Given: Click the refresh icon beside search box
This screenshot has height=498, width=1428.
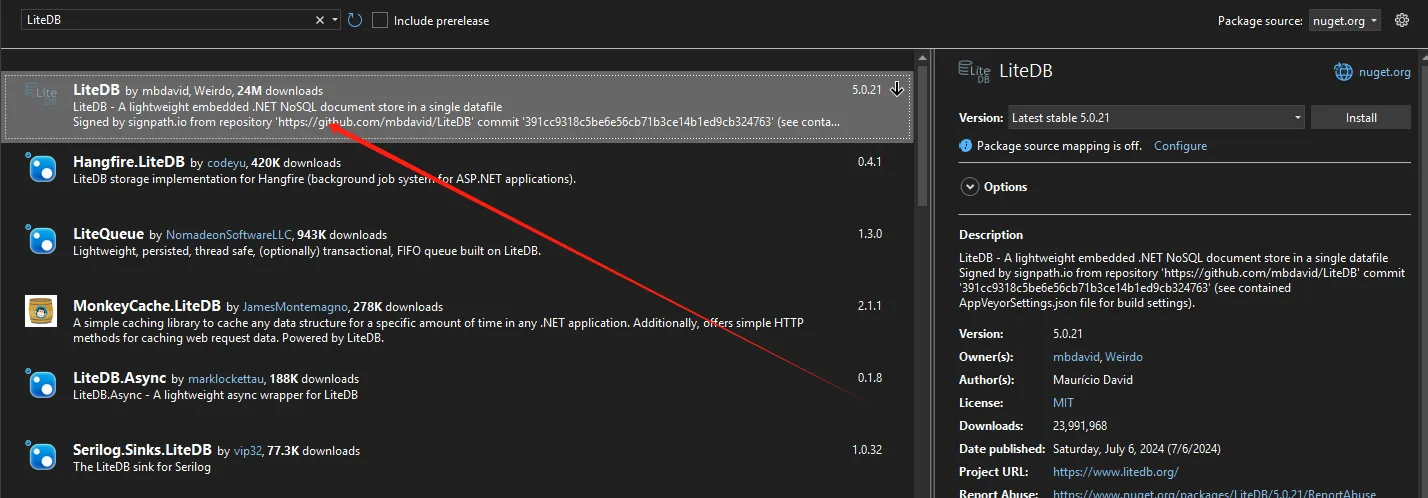Looking at the screenshot, I should (355, 20).
